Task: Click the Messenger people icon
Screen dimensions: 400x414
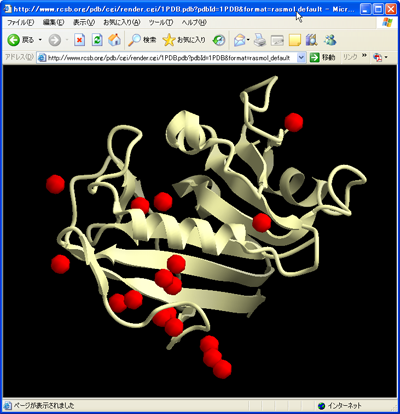Action: click(x=330, y=40)
